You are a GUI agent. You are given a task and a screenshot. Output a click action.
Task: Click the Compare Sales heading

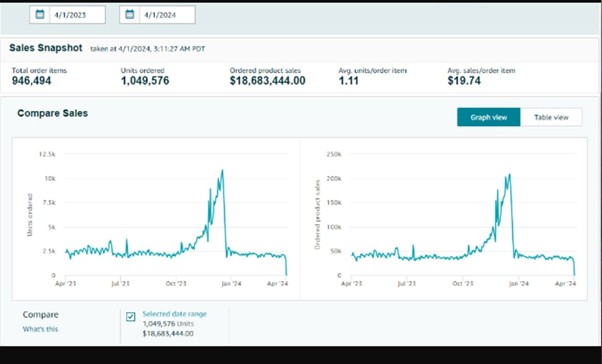pos(53,113)
